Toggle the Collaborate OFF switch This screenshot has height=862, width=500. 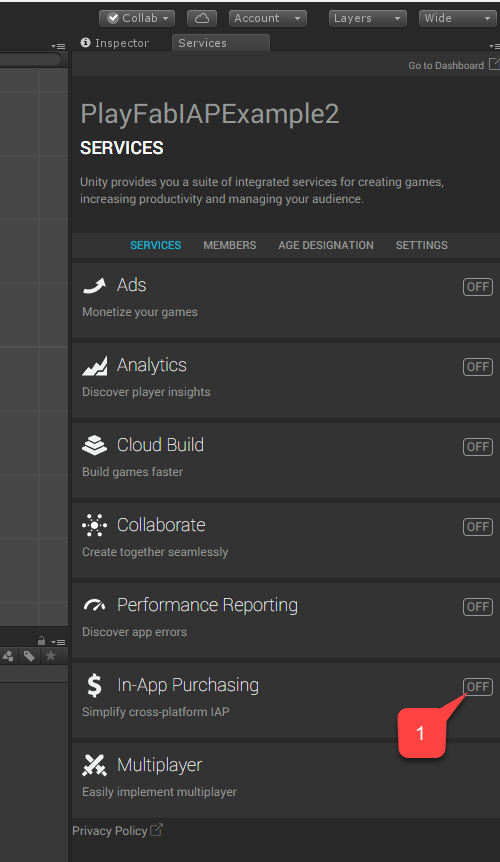(477, 527)
